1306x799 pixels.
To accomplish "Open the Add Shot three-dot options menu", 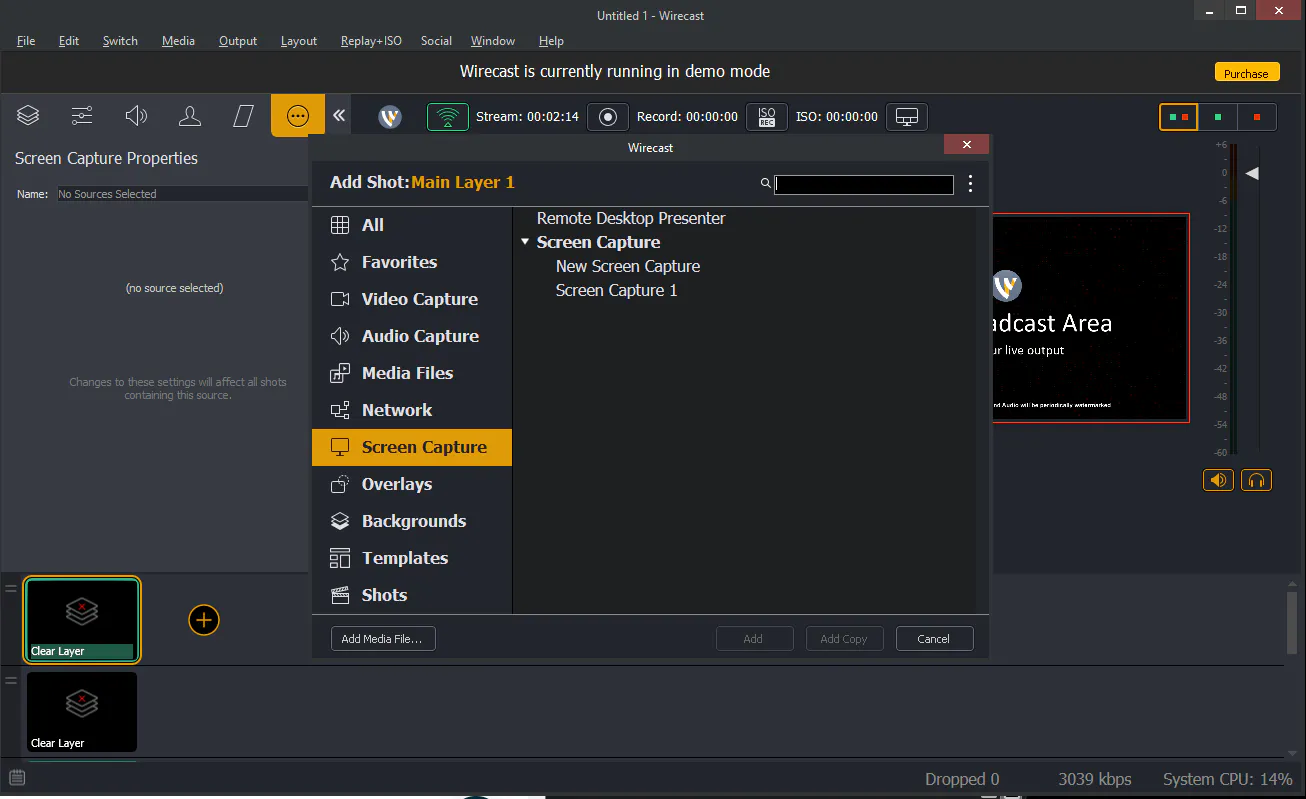I will [970, 184].
